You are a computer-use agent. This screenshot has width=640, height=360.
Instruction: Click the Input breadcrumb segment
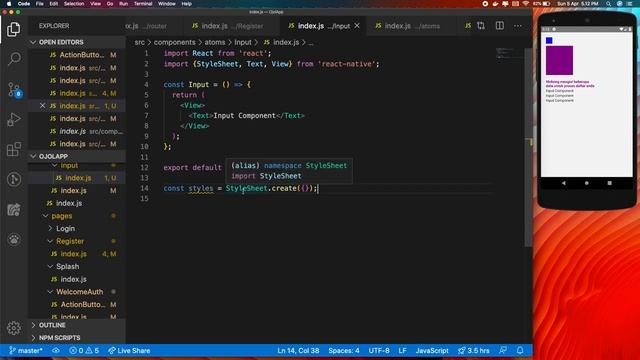tap(243, 42)
